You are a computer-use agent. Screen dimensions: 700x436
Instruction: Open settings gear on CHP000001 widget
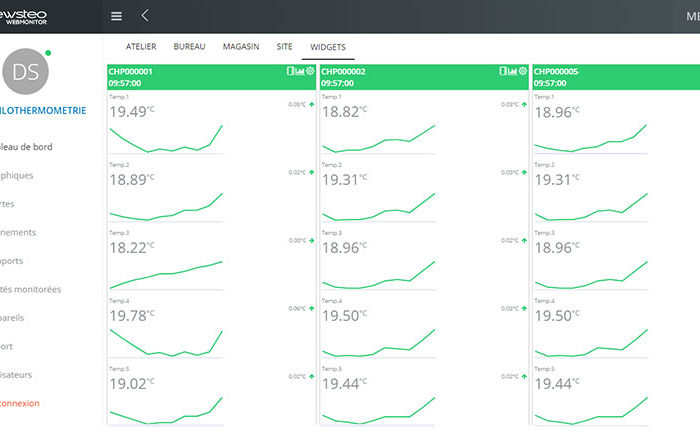click(310, 71)
